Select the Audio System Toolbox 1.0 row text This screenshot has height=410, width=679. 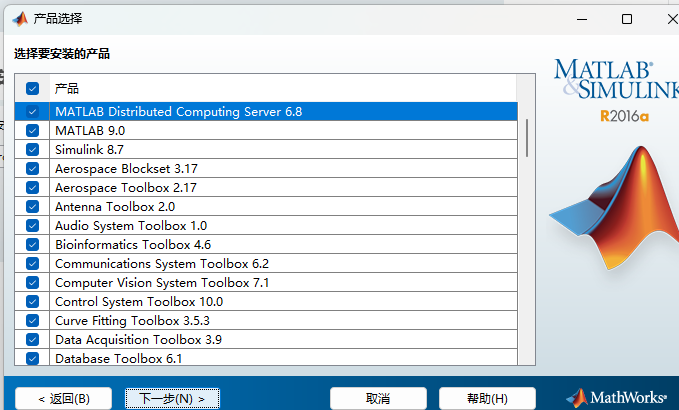[x=131, y=226]
